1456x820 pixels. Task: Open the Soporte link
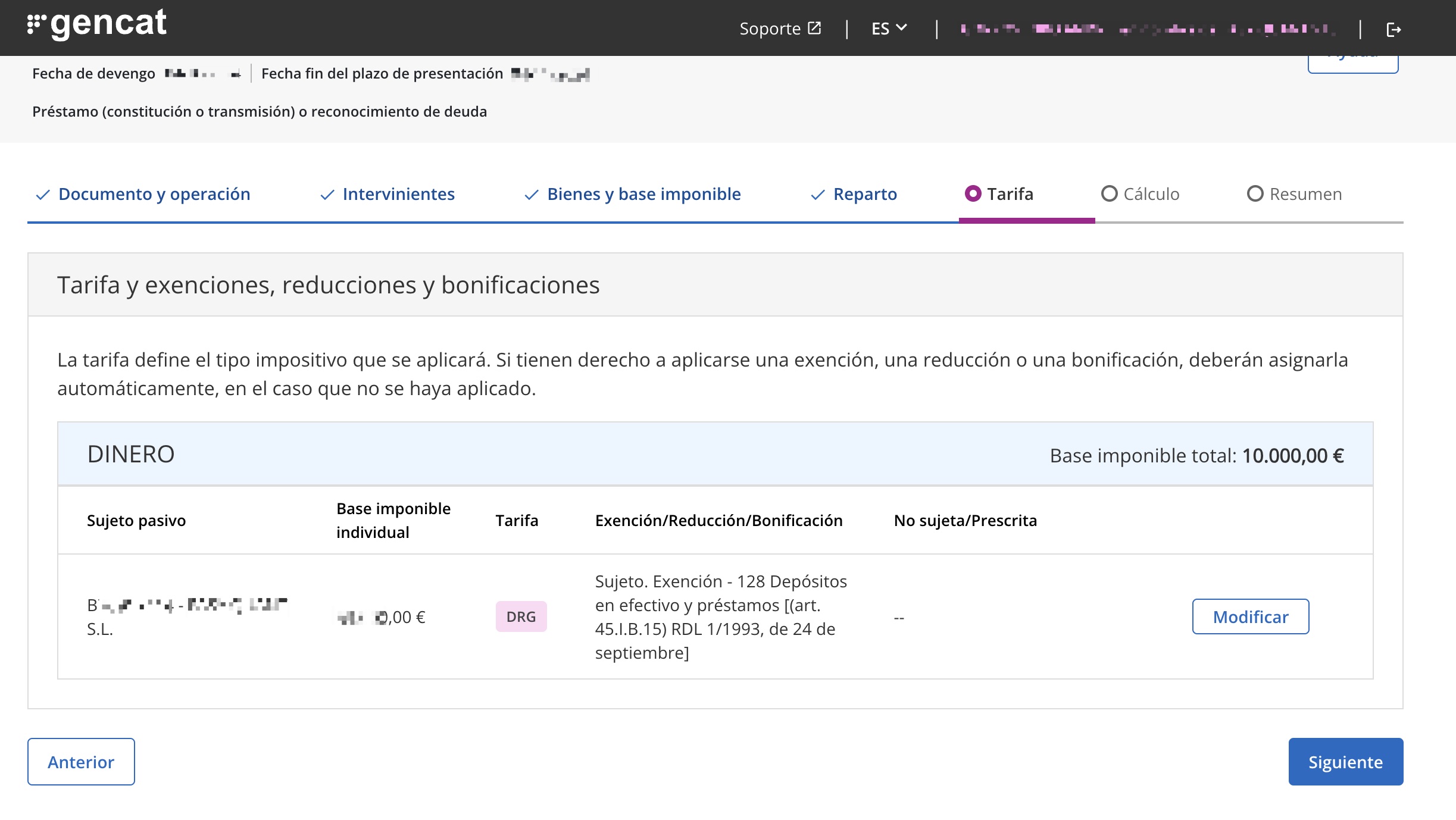pos(770,29)
